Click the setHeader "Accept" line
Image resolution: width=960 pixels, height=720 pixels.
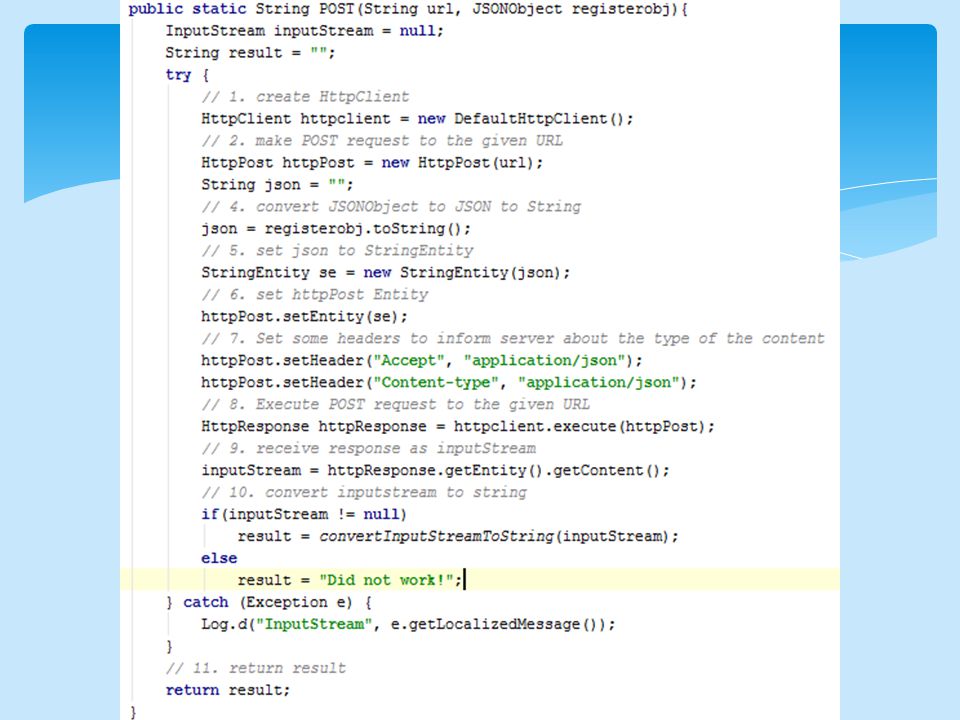(x=422, y=361)
